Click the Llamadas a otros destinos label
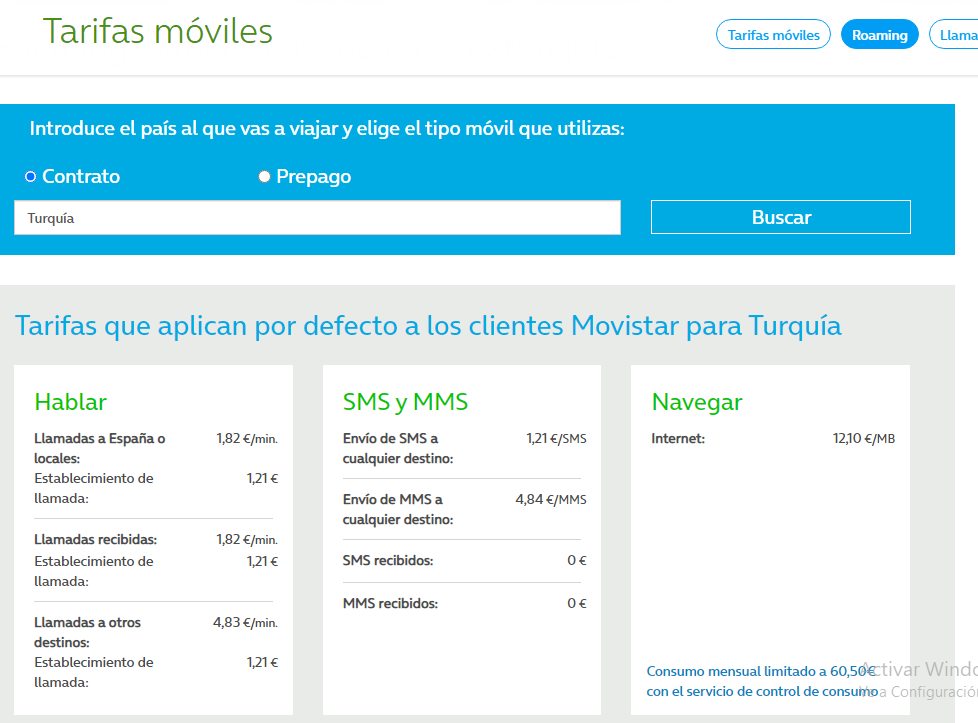Image resolution: width=978 pixels, height=723 pixels. point(88,632)
